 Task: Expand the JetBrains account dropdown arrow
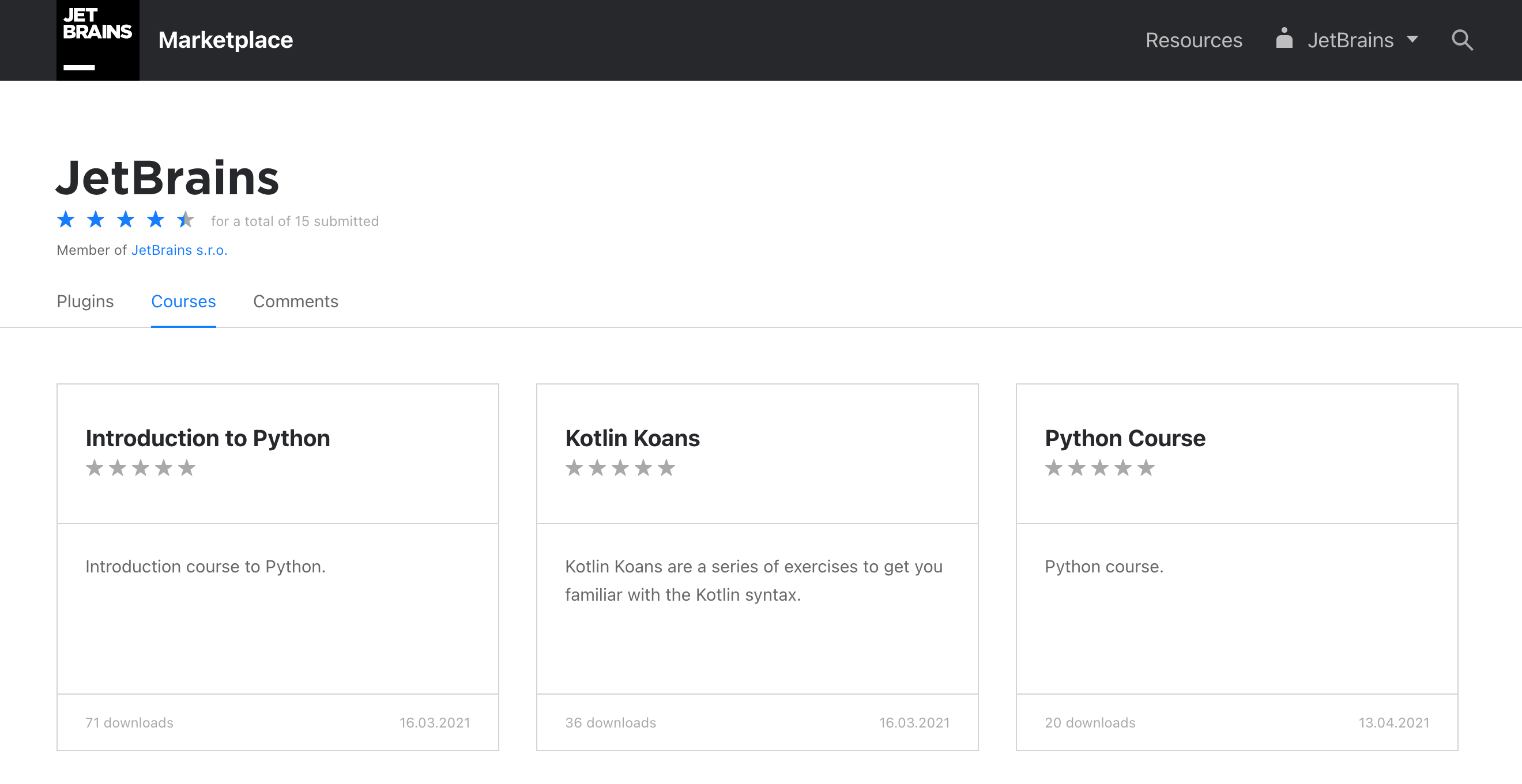point(1412,40)
